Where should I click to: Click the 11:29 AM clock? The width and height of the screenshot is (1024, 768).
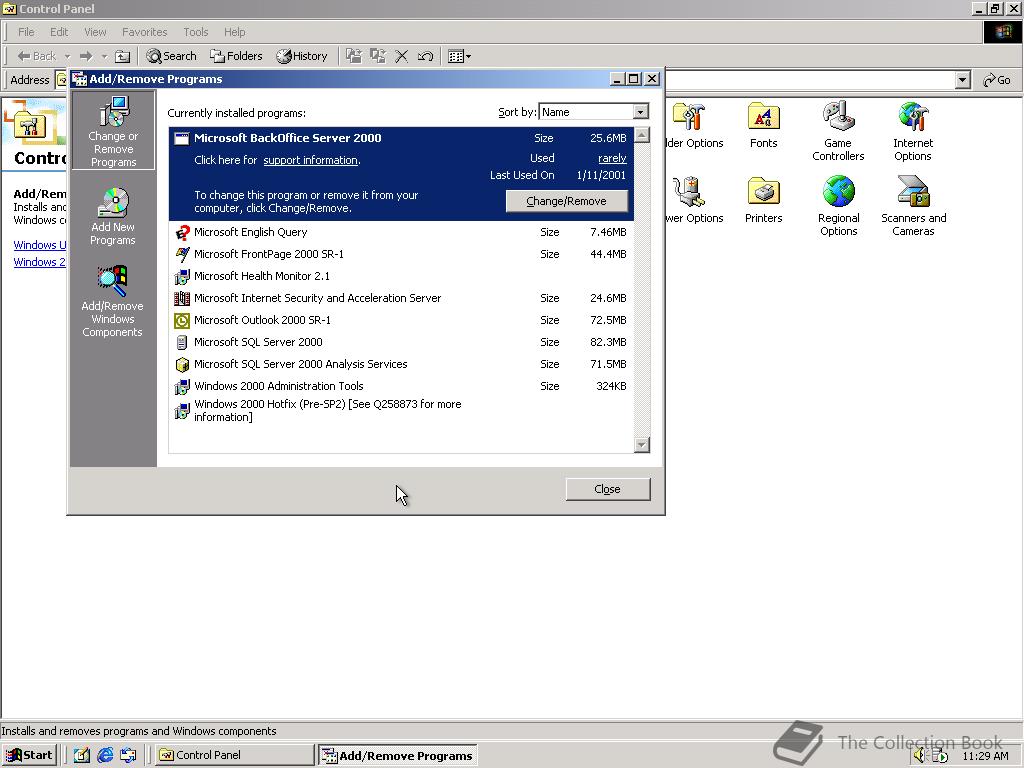[985, 756]
